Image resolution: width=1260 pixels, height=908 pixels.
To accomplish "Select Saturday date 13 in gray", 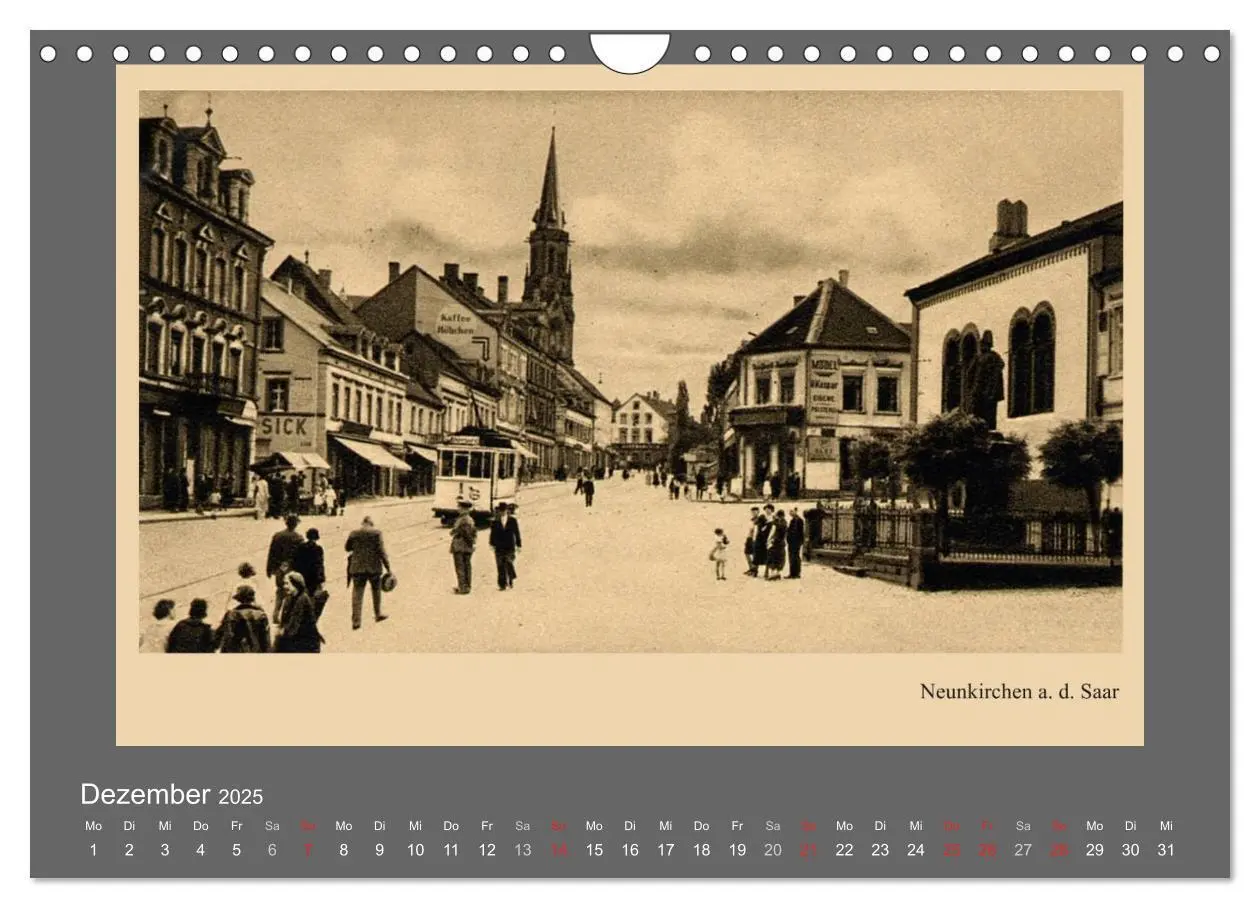I will [523, 850].
